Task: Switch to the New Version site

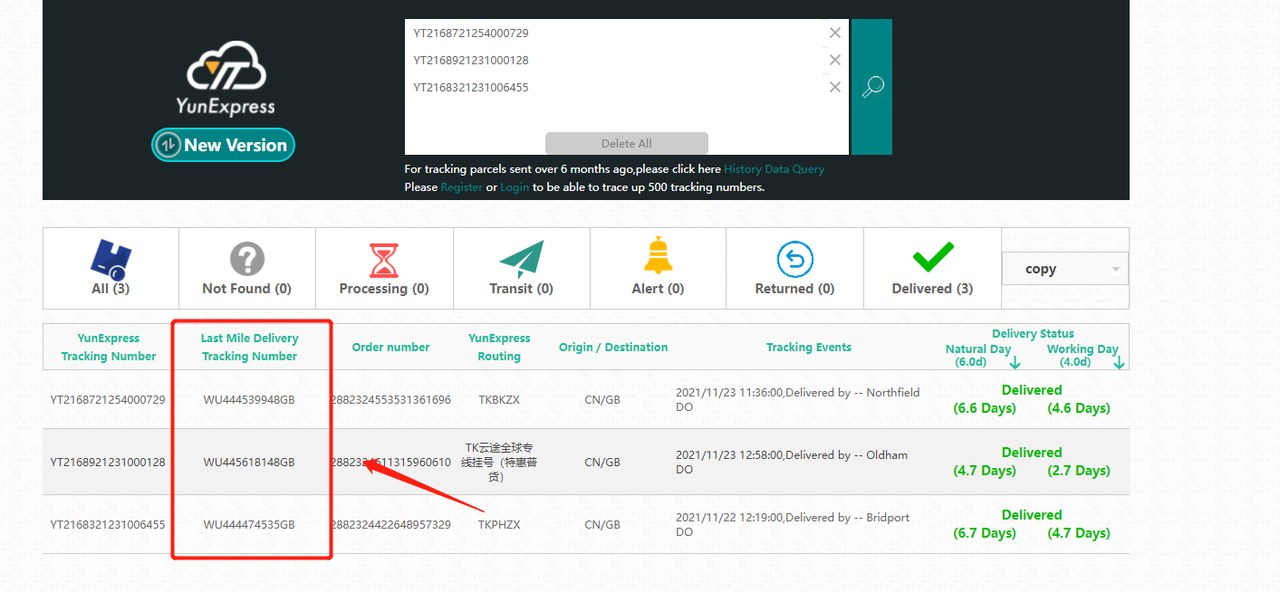Action: 223,145
